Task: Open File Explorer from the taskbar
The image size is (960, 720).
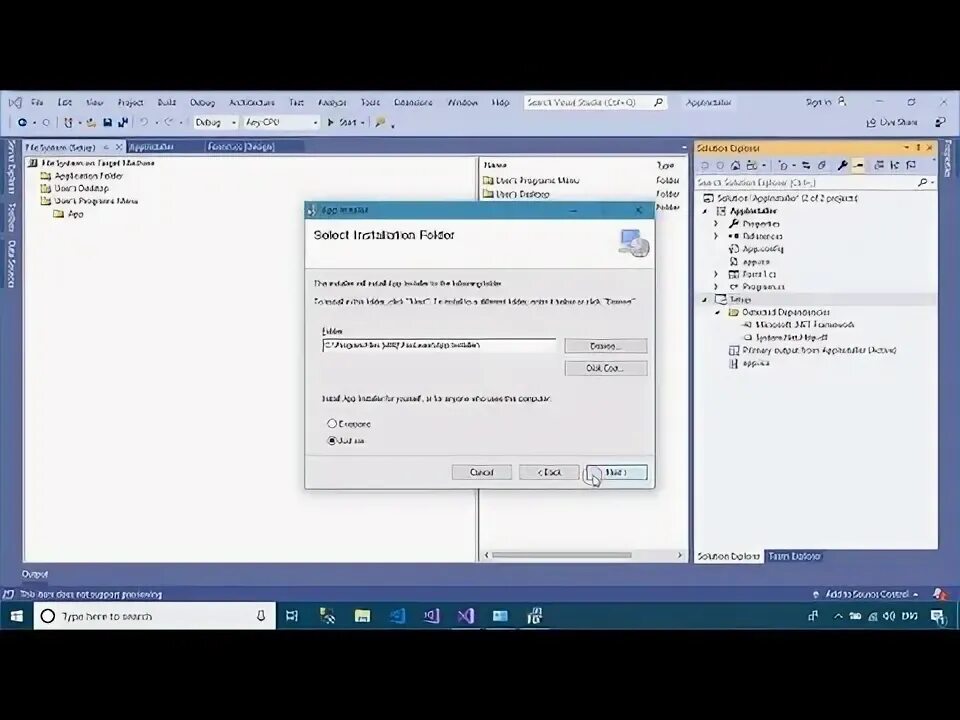Action: pyautogui.click(x=362, y=616)
